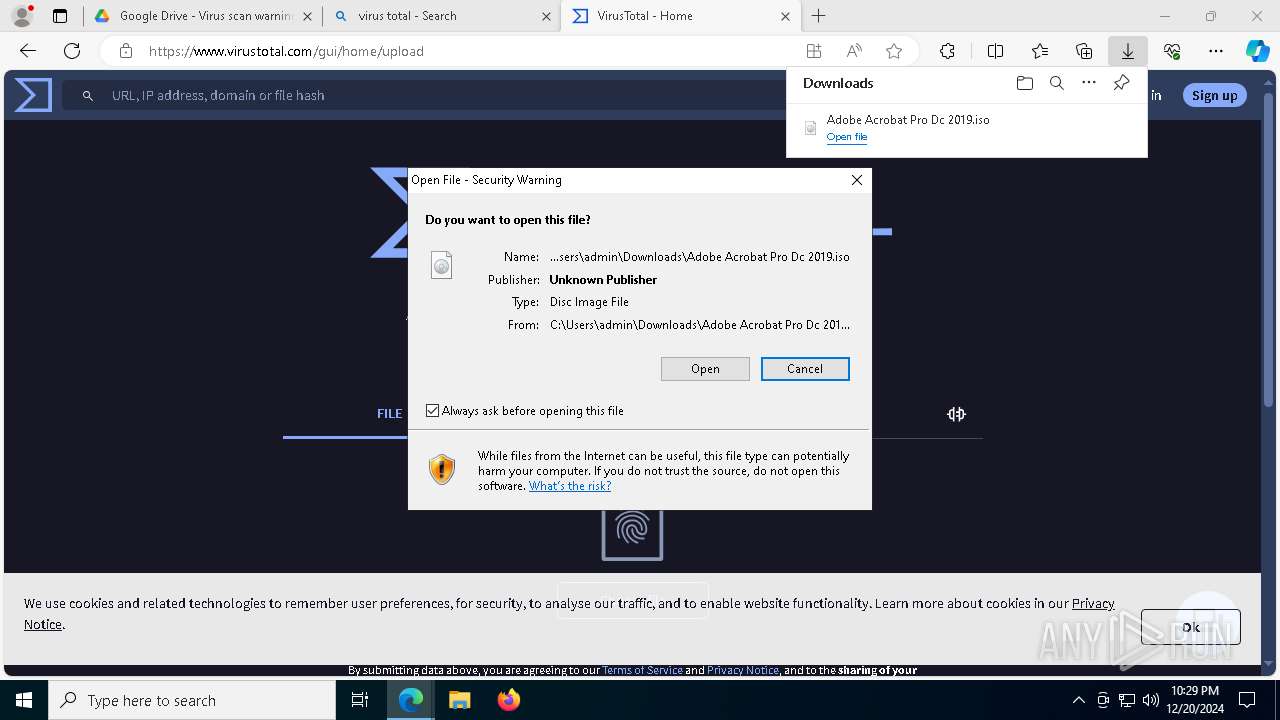
Task: Click the Read aloud icon
Action: (x=854, y=51)
